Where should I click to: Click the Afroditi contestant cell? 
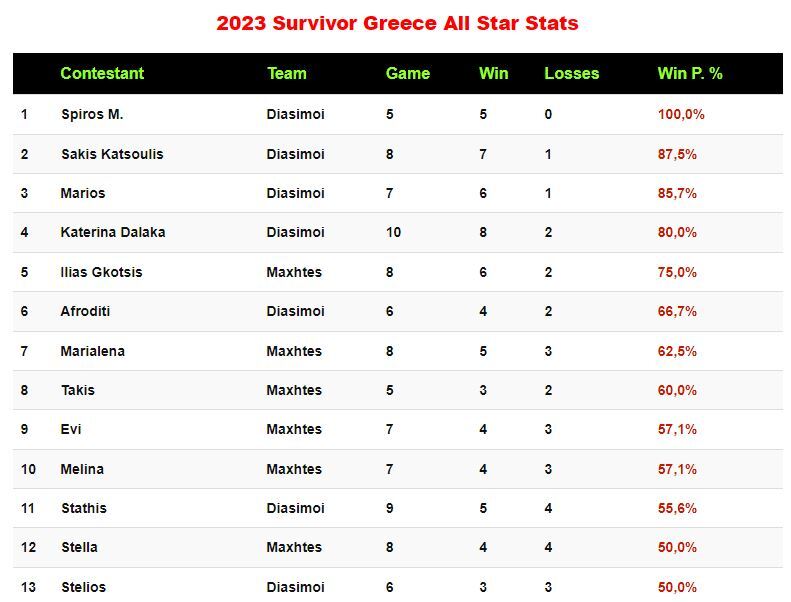point(86,311)
